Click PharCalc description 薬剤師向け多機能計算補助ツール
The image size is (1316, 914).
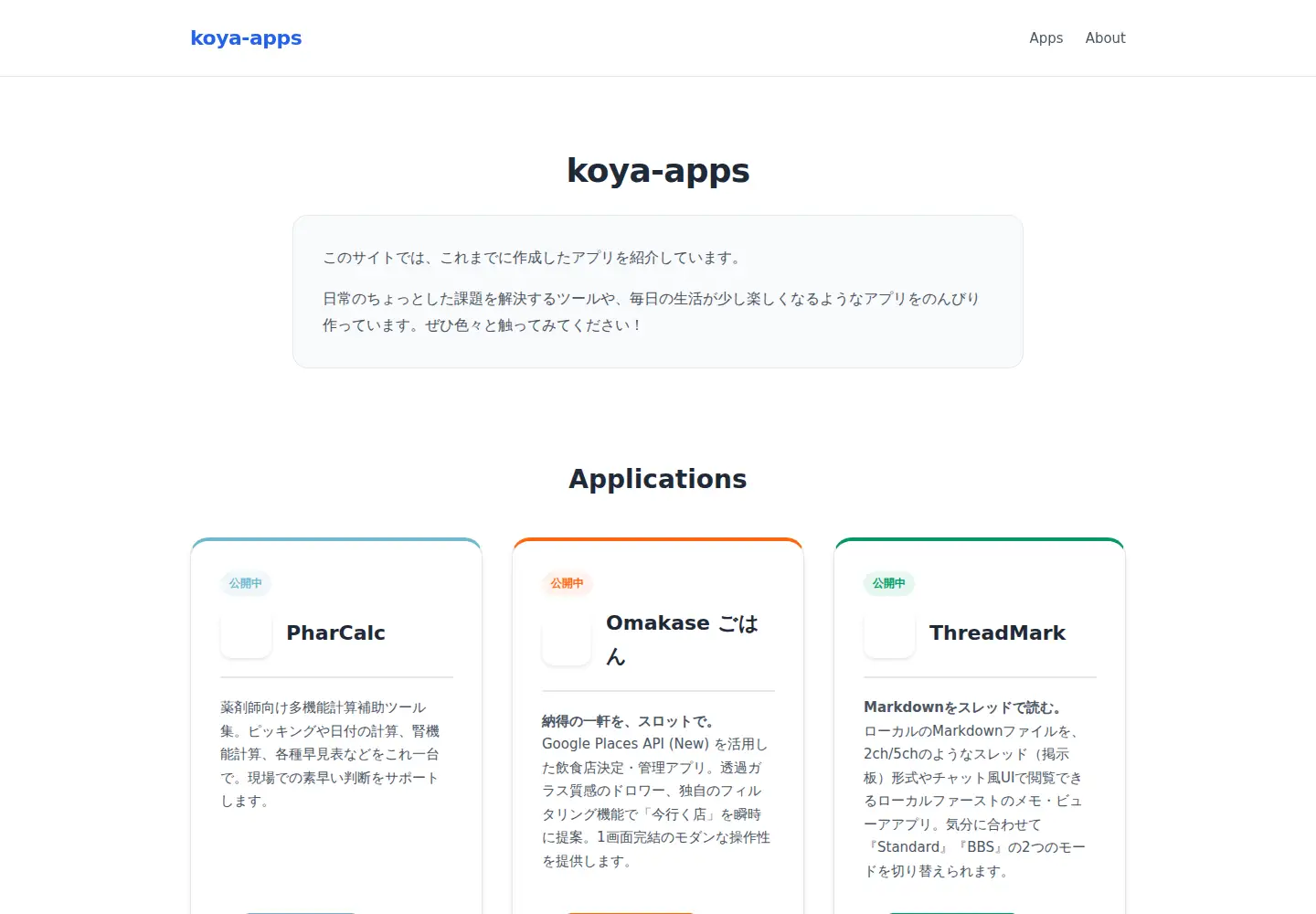click(330, 754)
